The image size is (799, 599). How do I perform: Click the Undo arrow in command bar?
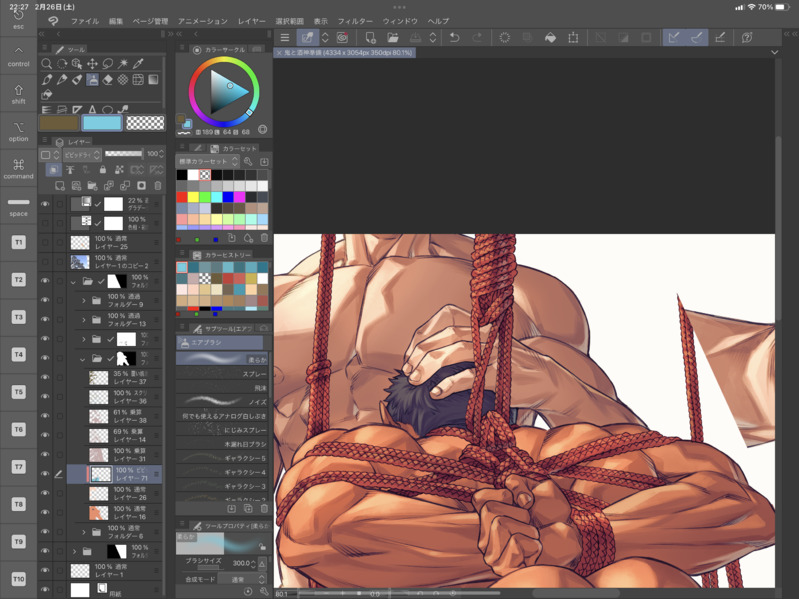point(455,38)
